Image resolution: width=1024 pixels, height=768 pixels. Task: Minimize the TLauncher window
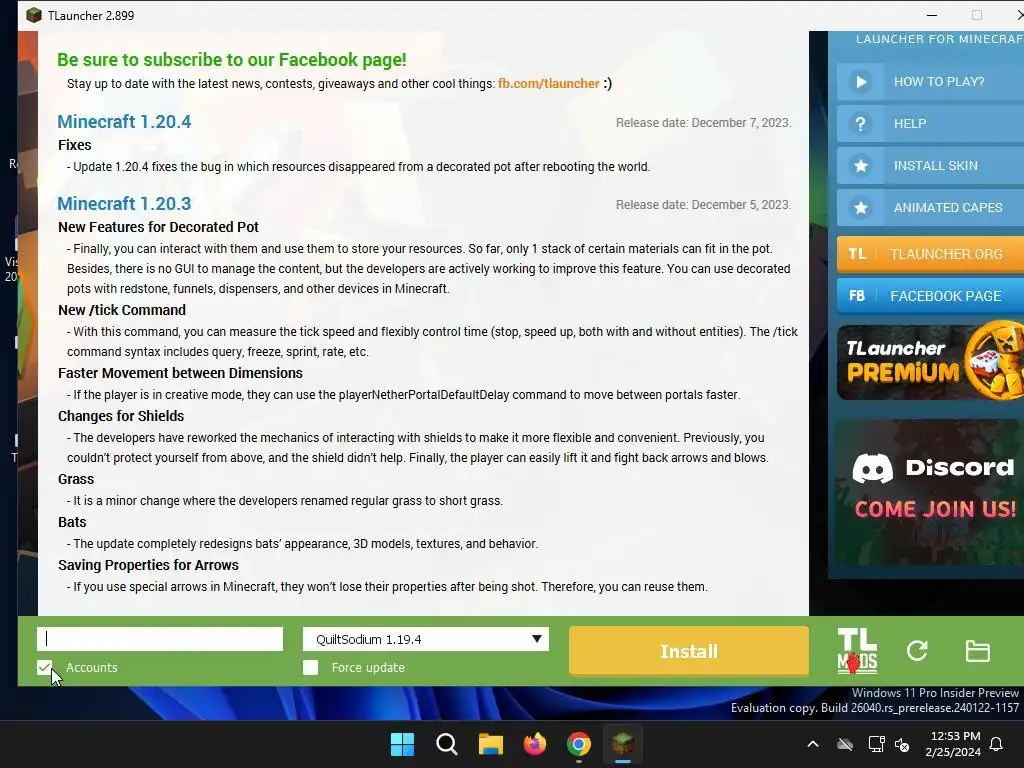932,15
